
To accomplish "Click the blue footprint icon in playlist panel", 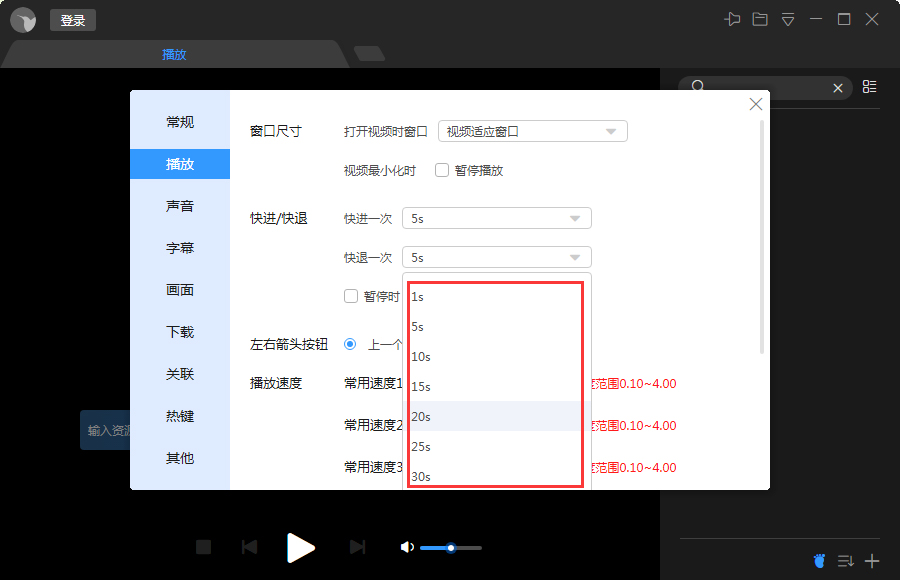I will click(x=819, y=561).
